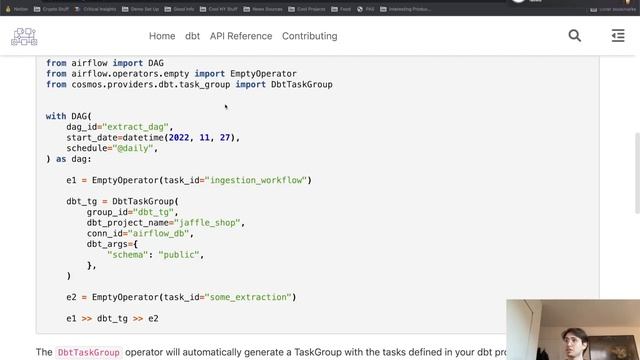Open the Cool Projects bookmark folder

tap(307, 9)
